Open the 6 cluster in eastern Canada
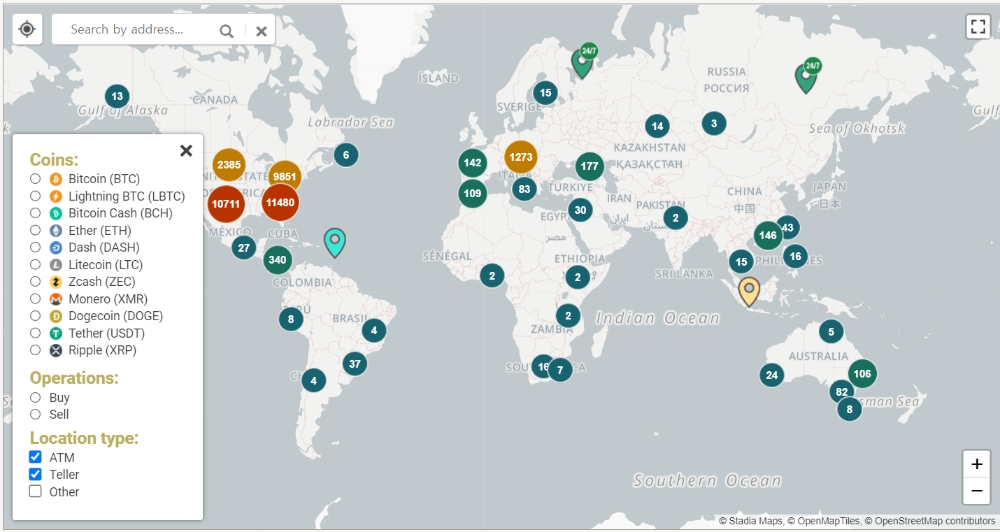The width and height of the screenshot is (1000, 532). tap(346, 154)
